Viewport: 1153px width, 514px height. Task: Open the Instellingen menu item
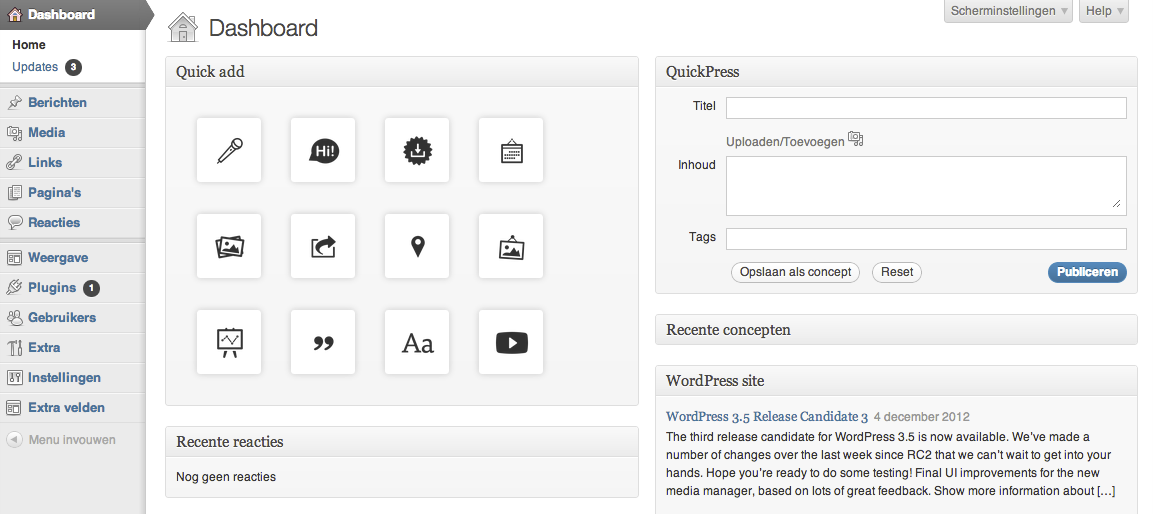(x=64, y=378)
